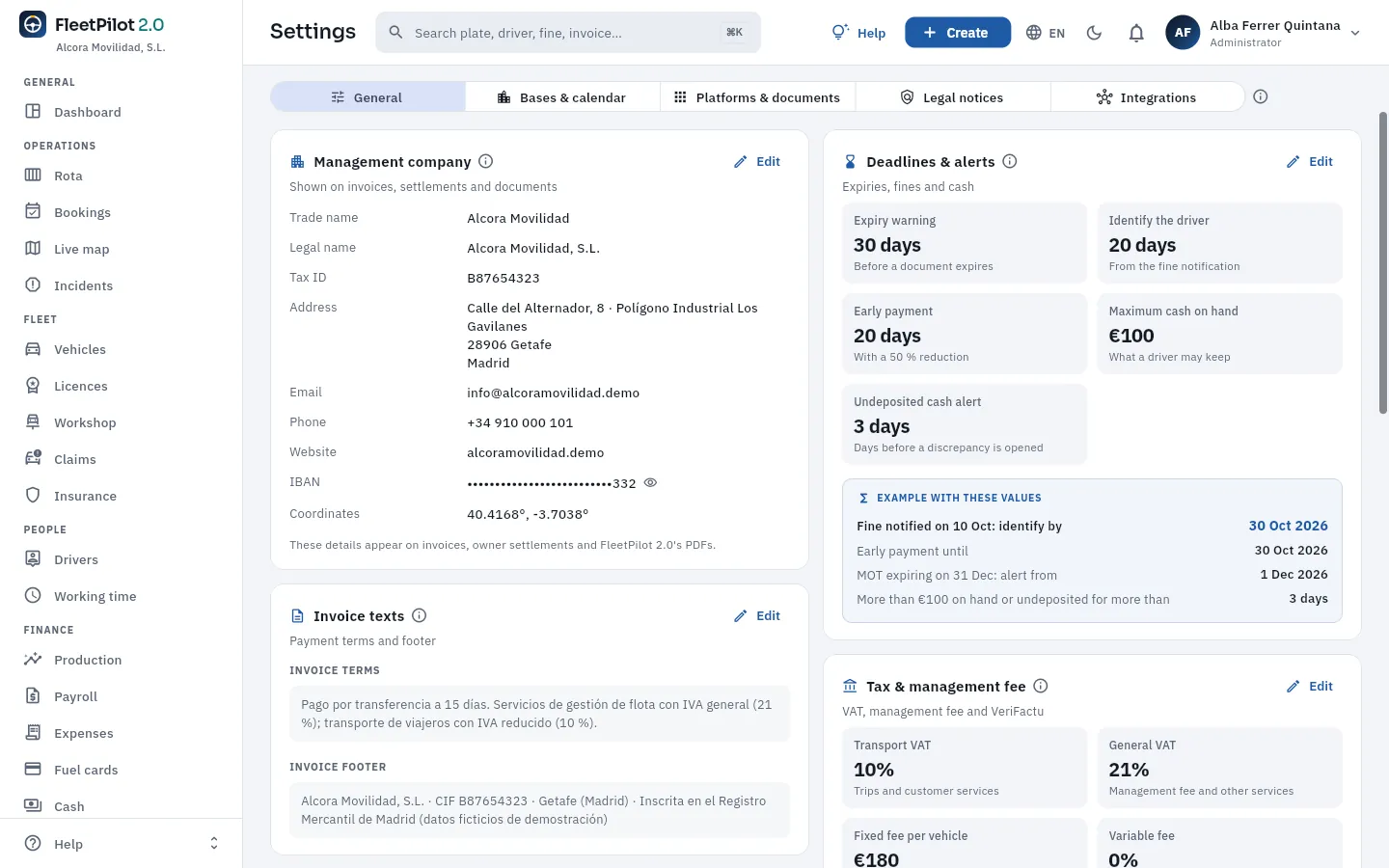Open the EN language selector

pyautogui.click(x=1046, y=33)
